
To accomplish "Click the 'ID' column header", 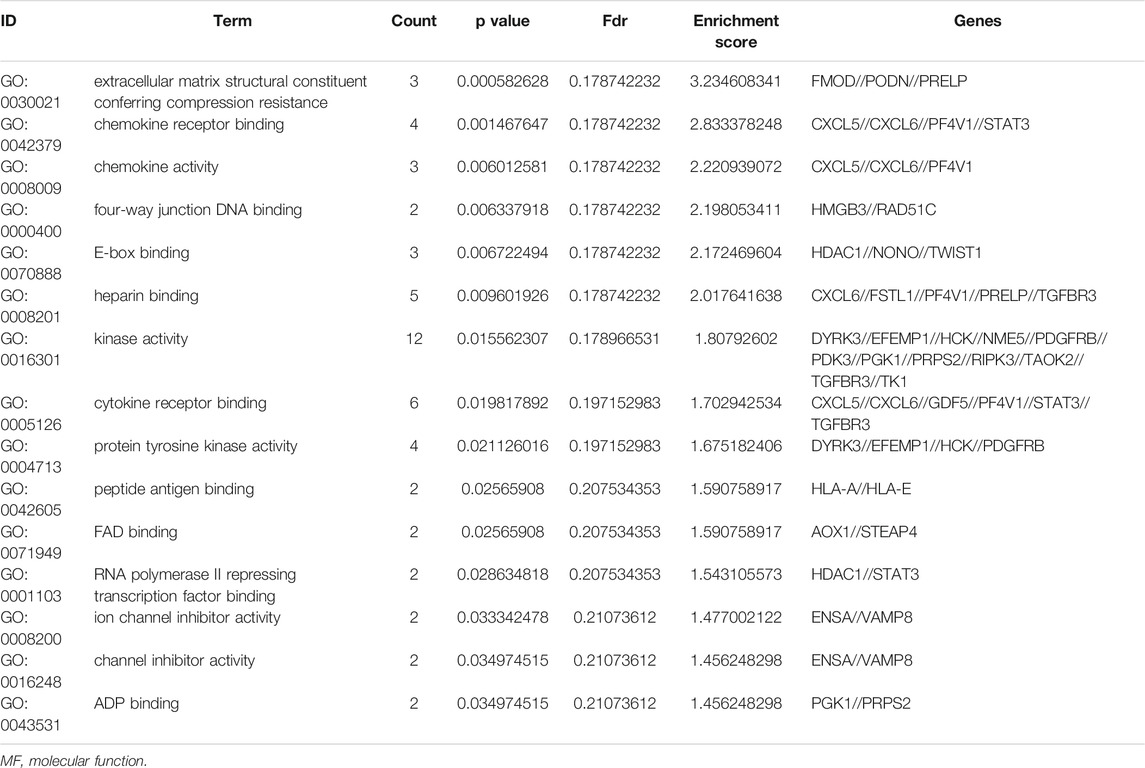I will (8, 21).
